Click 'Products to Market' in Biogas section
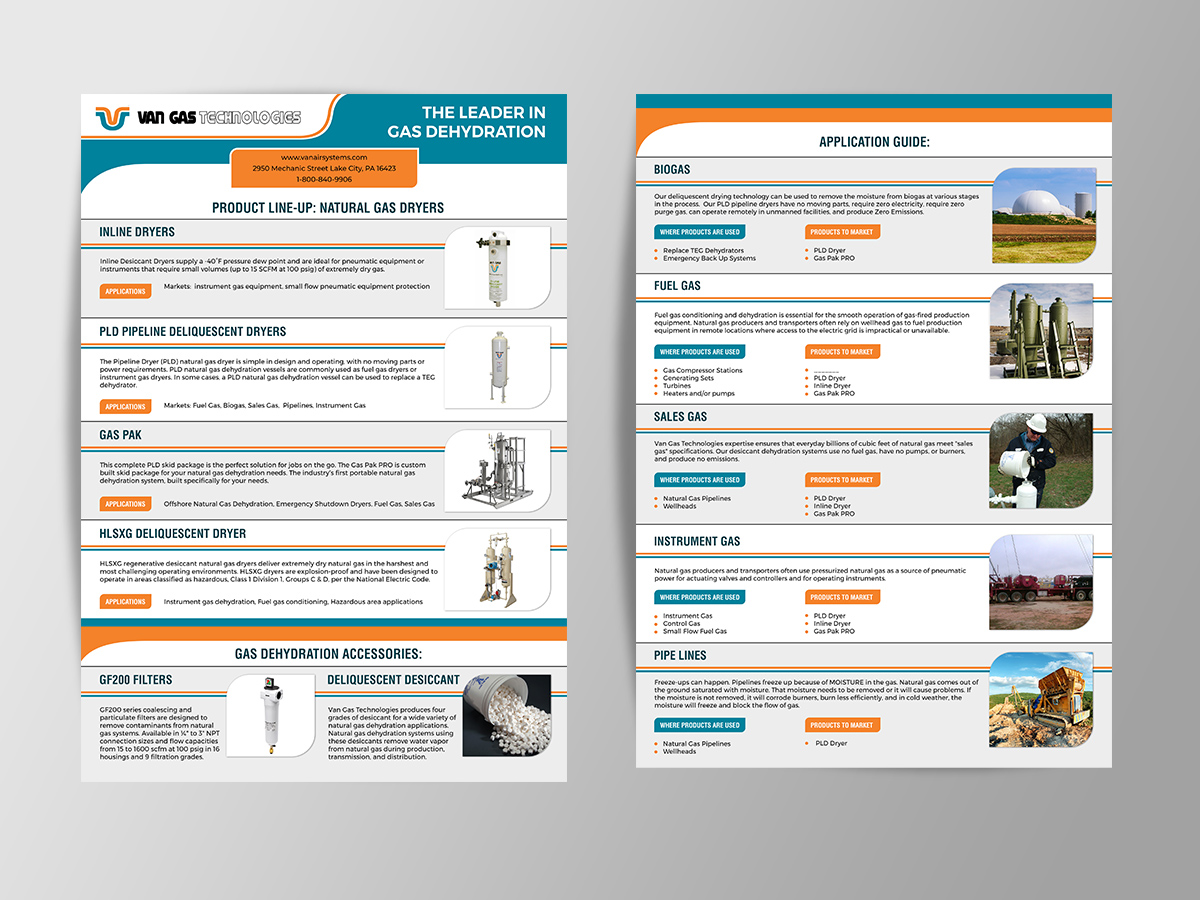This screenshot has width=1200, height=900. [842, 232]
